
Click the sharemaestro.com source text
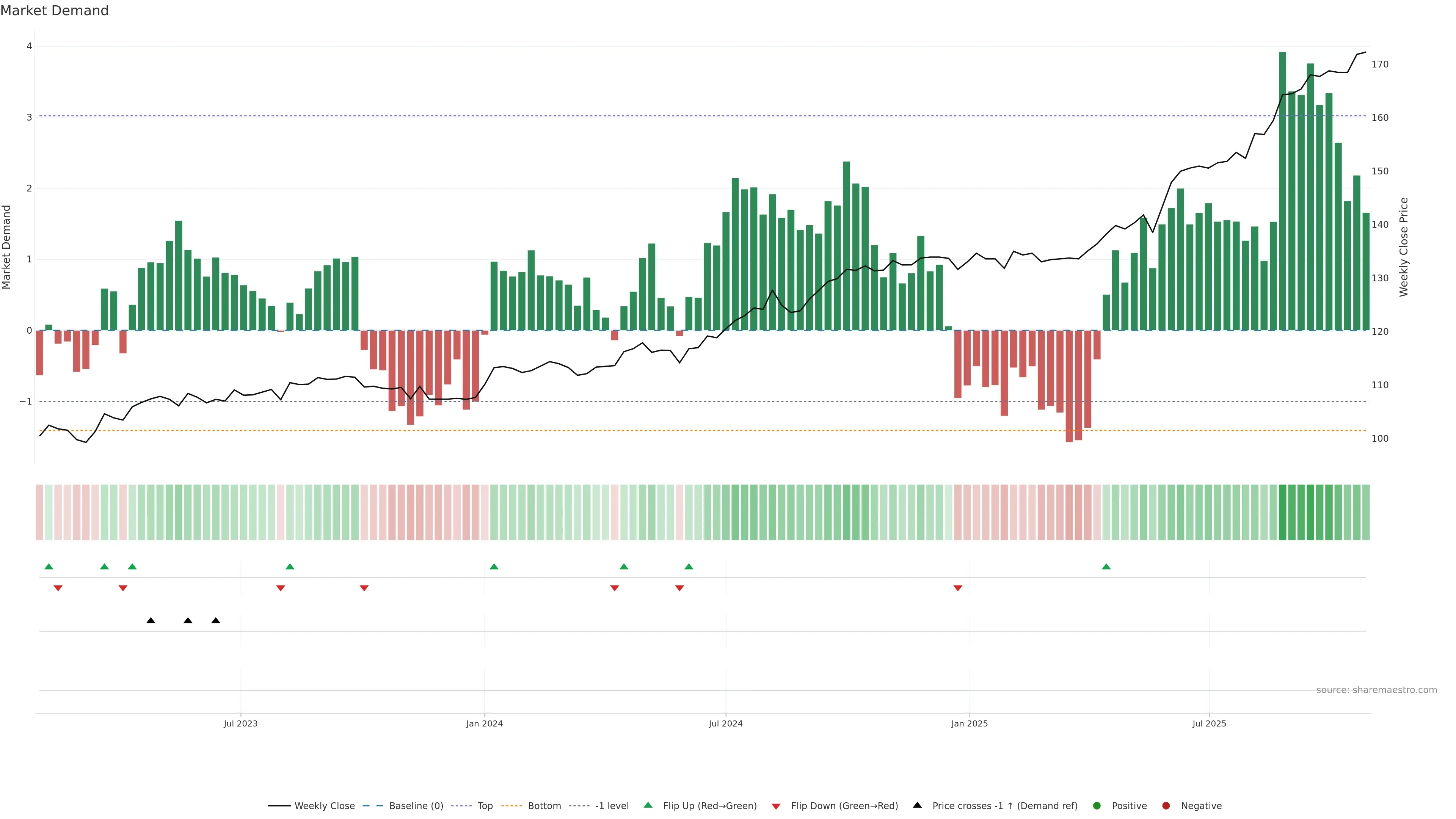pyautogui.click(x=1376, y=690)
